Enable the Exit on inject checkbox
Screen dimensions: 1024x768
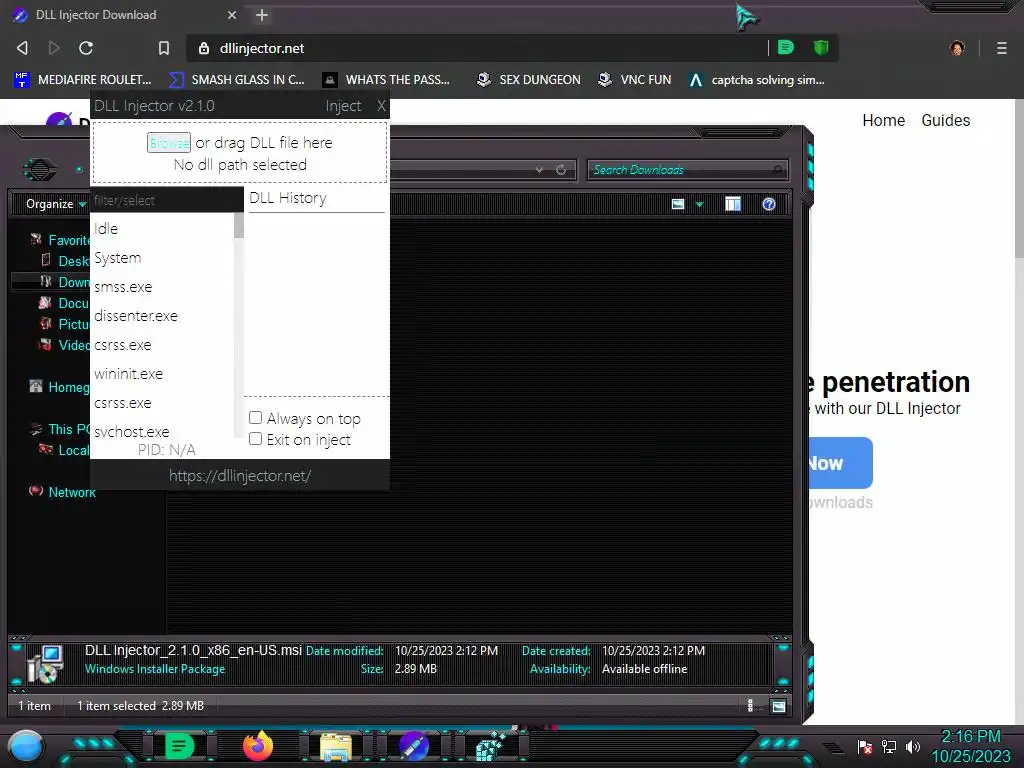255,439
